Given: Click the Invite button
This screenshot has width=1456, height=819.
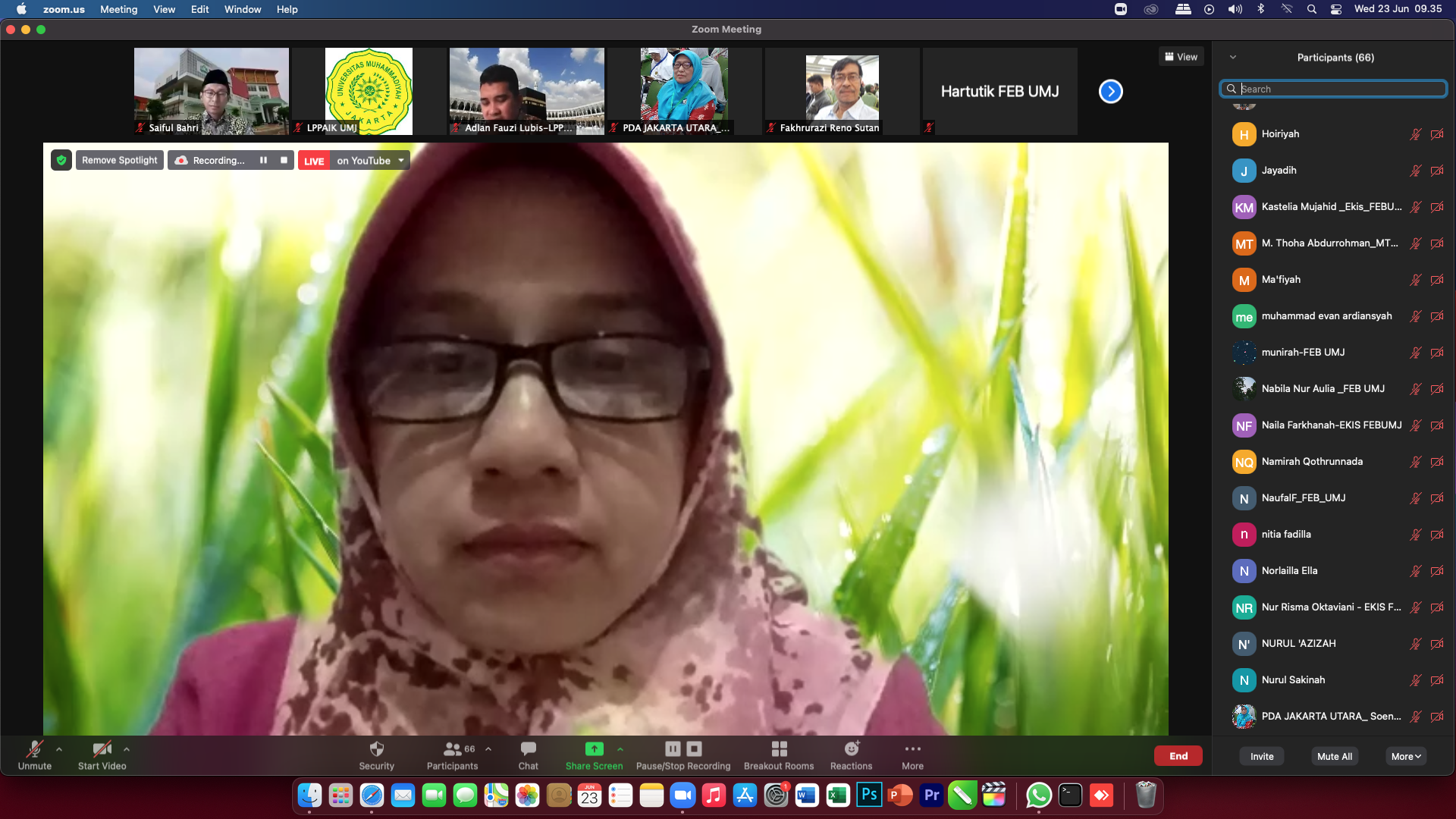Looking at the screenshot, I should pos(1262,756).
